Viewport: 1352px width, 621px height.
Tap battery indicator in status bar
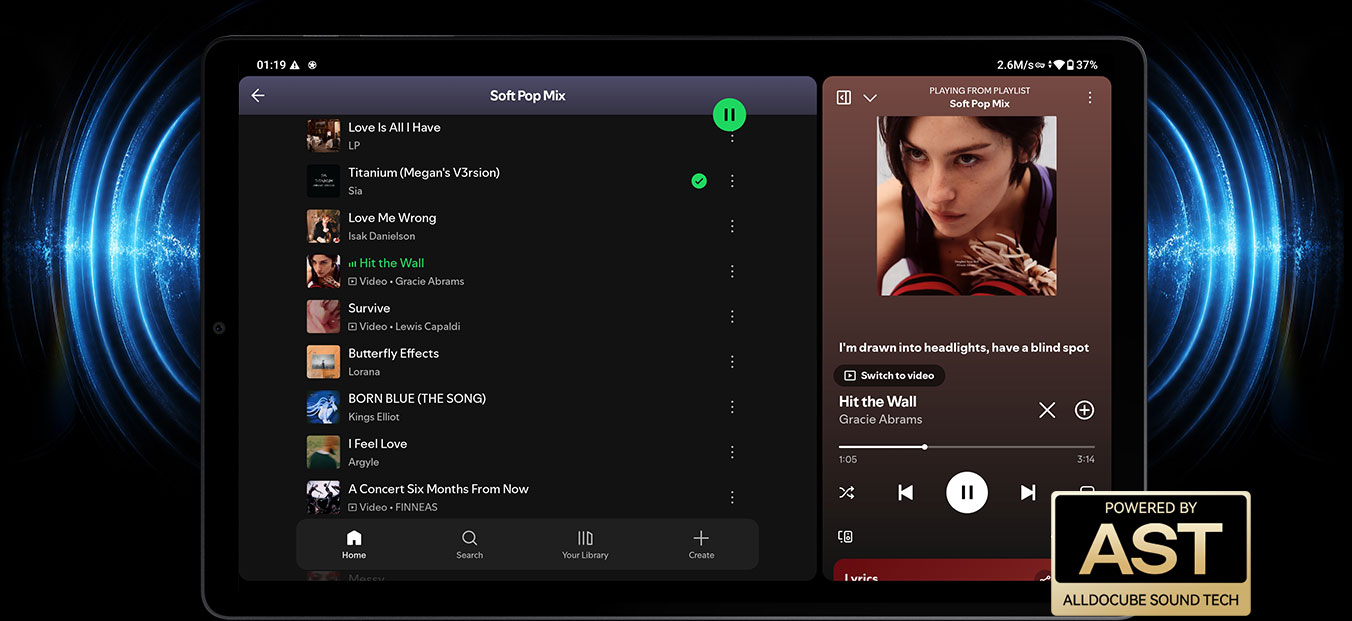tap(1071, 65)
